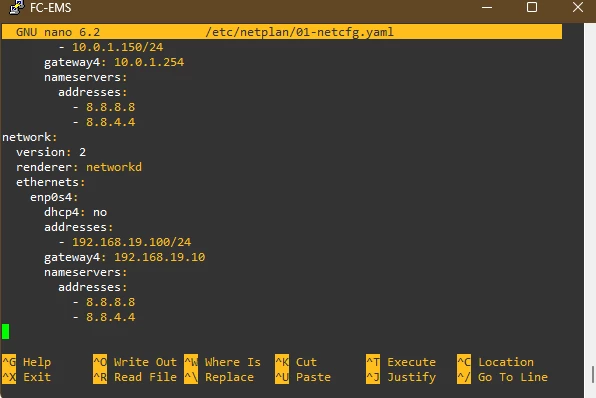
Task: Maximize the FC-EMS window
Action: tap(532, 7)
